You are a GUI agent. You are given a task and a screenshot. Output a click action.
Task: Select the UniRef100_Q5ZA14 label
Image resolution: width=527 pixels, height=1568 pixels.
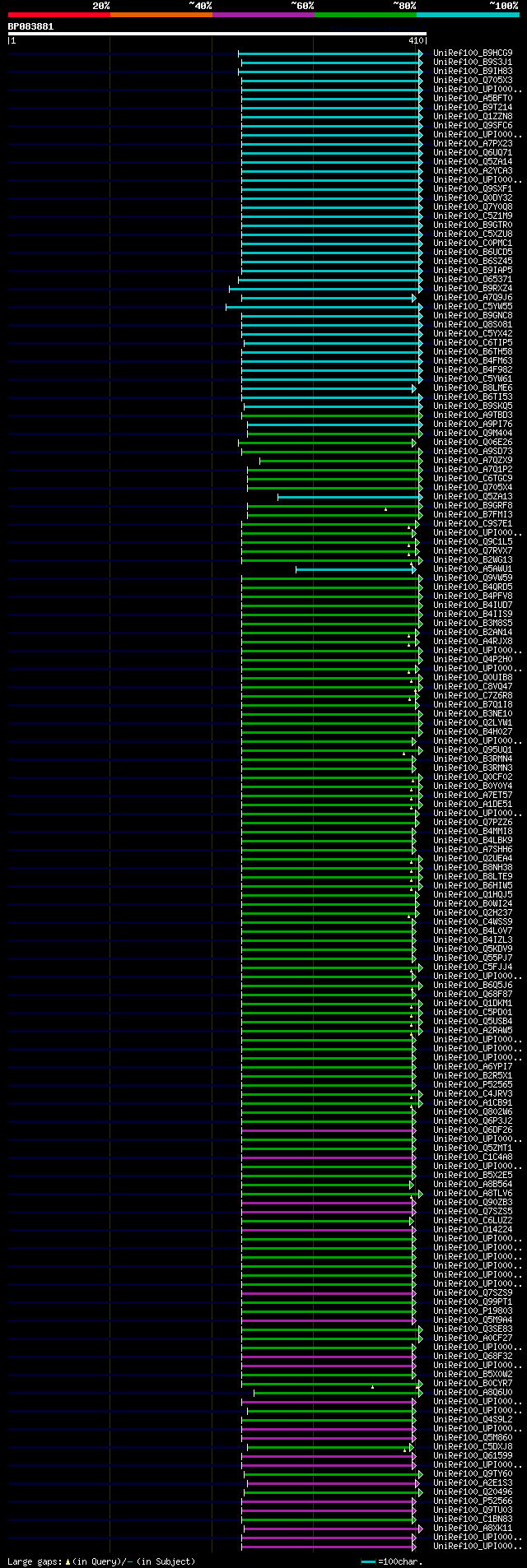pos(473,162)
